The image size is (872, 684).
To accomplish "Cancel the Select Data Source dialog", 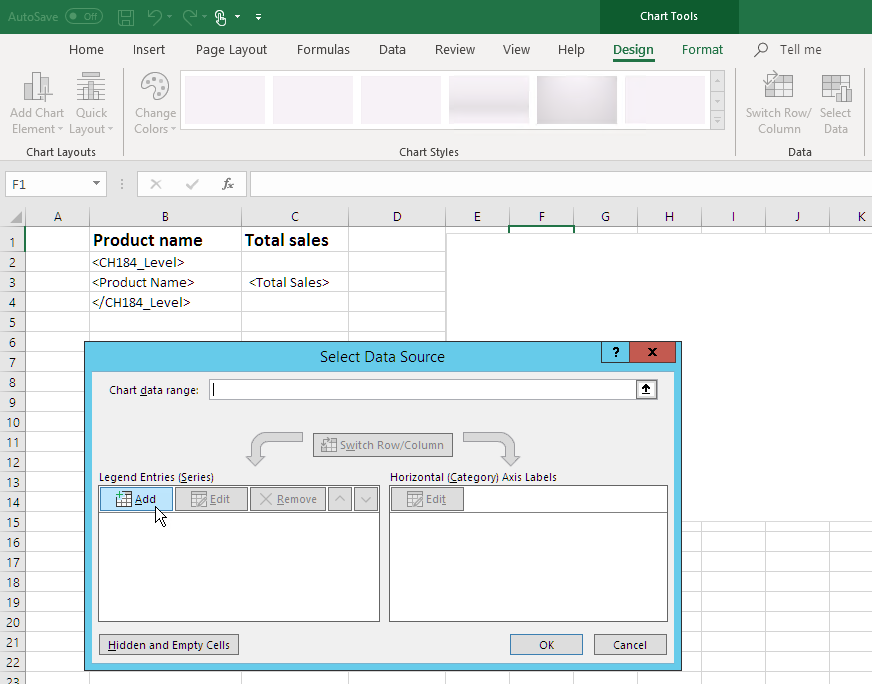I will (630, 645).
